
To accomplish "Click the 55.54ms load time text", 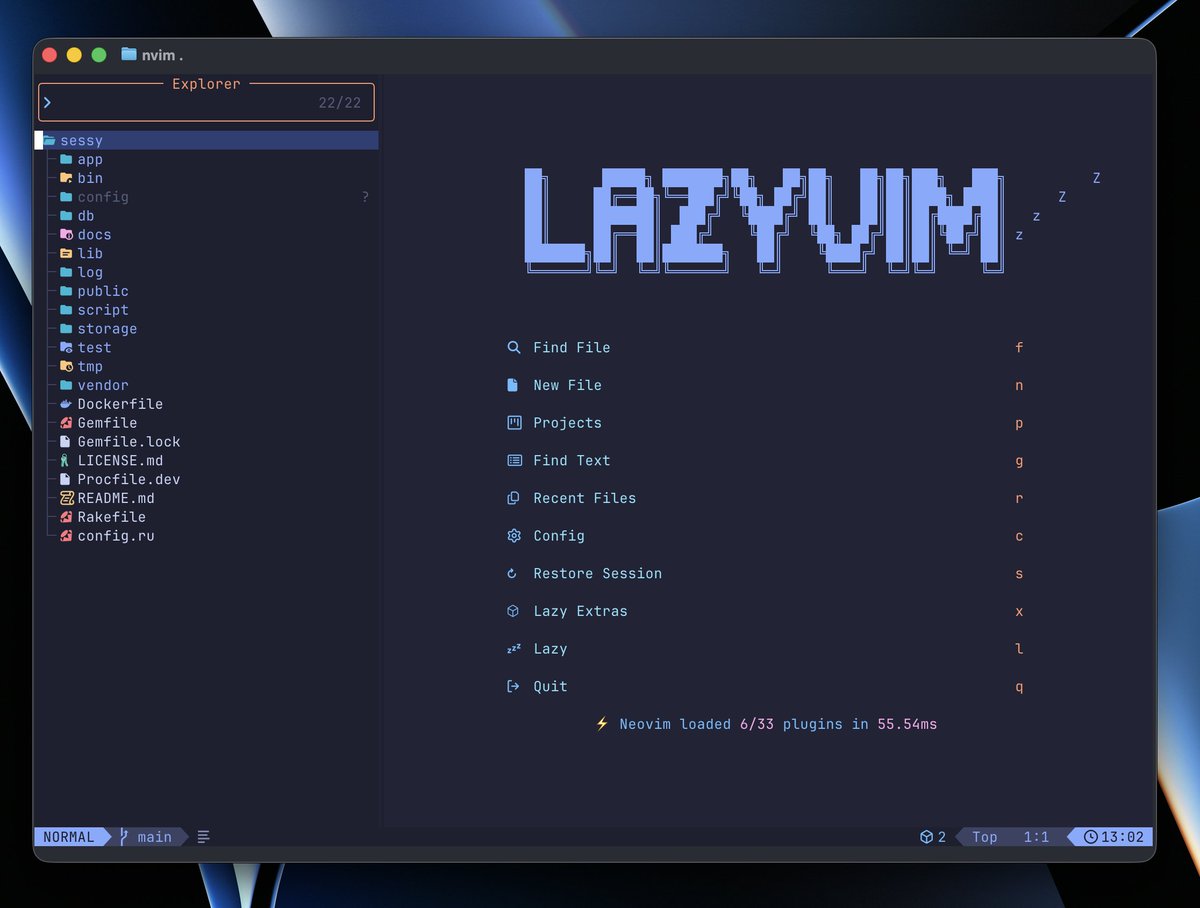I will [x=907, y=724].
